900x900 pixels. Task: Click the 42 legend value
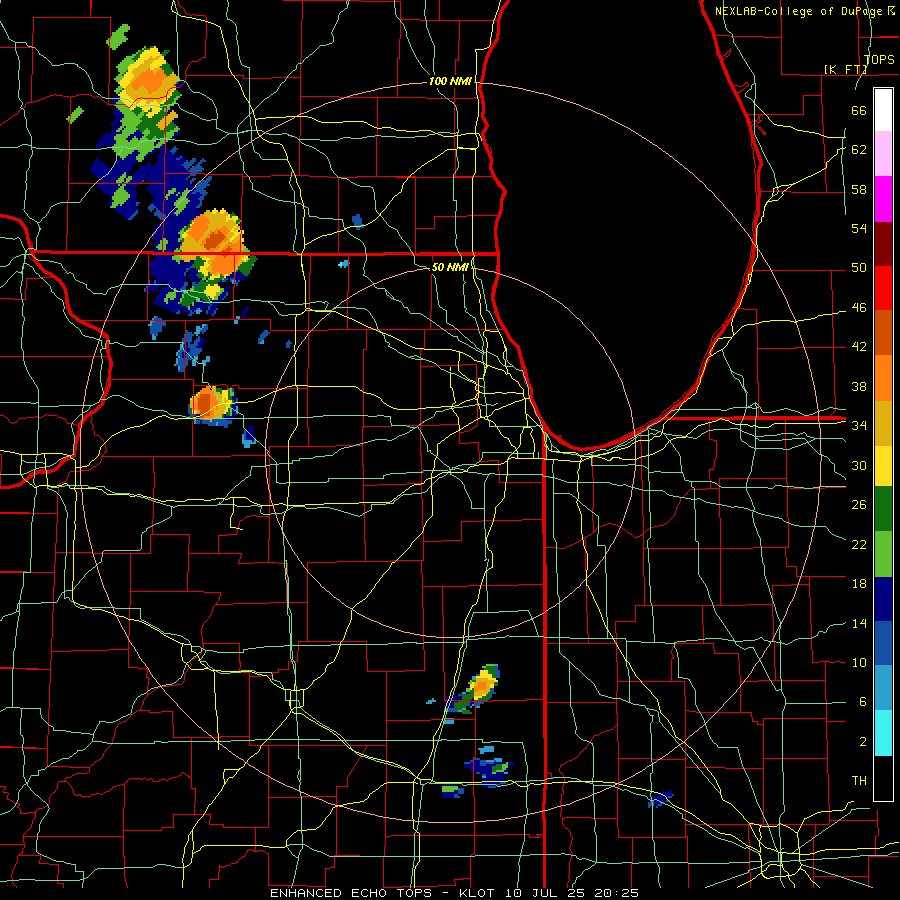tap(859, 347)
